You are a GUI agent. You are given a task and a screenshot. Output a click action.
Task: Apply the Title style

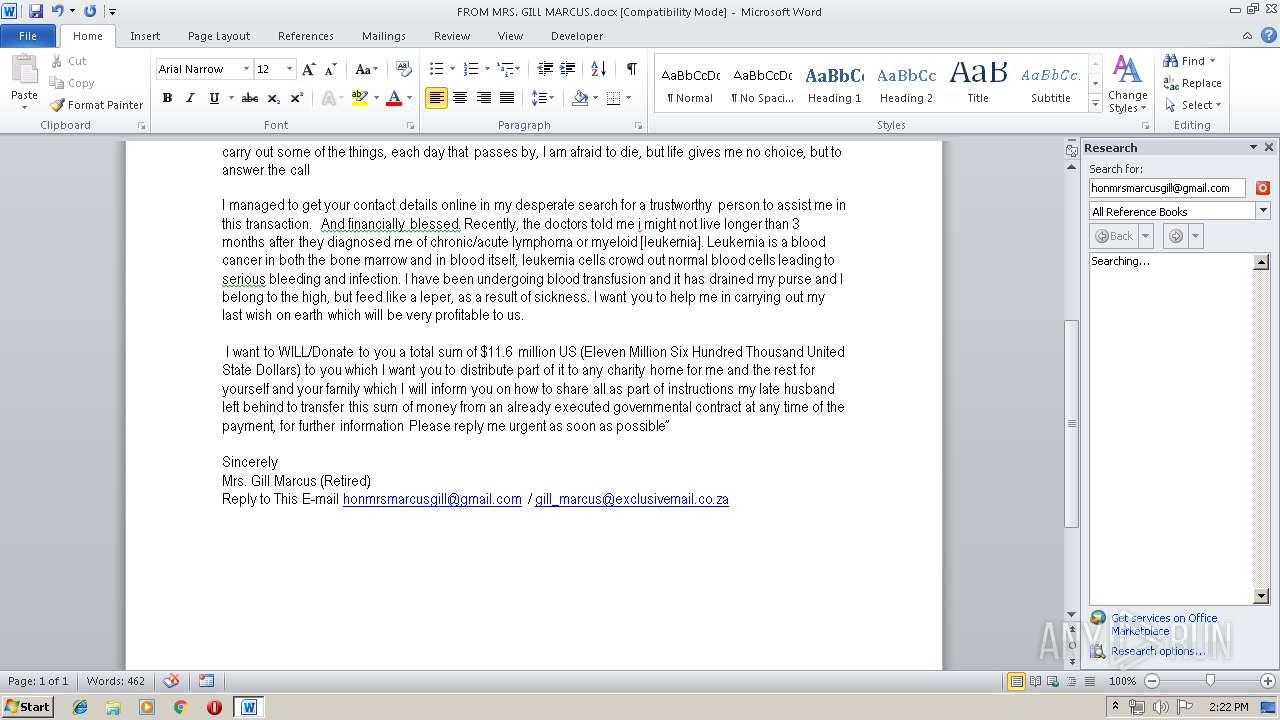pos(978,84)
